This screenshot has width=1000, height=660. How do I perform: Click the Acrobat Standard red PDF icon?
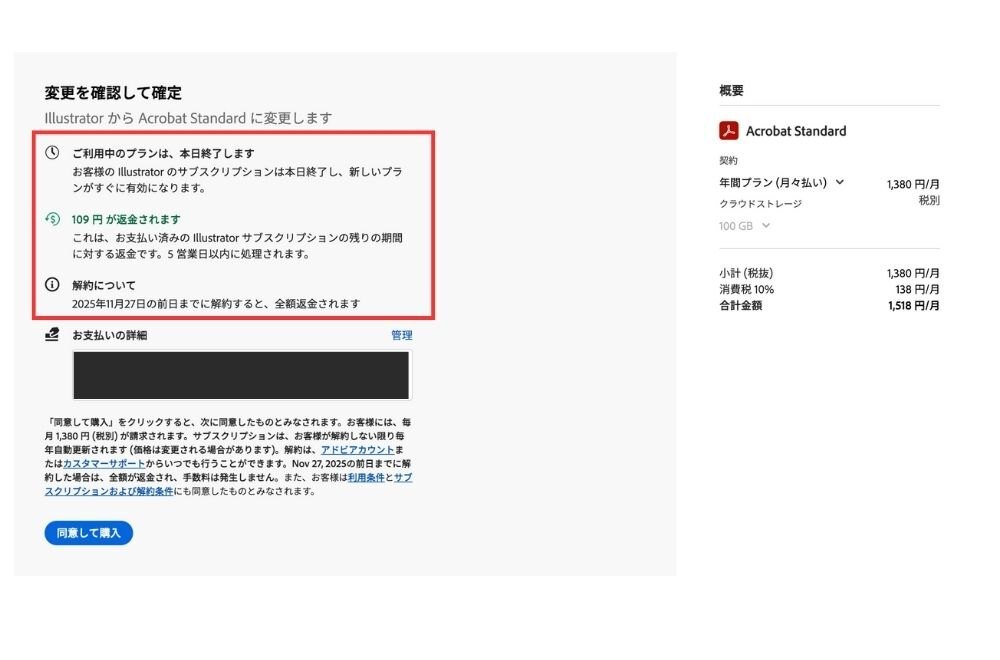tap(728, 131)
